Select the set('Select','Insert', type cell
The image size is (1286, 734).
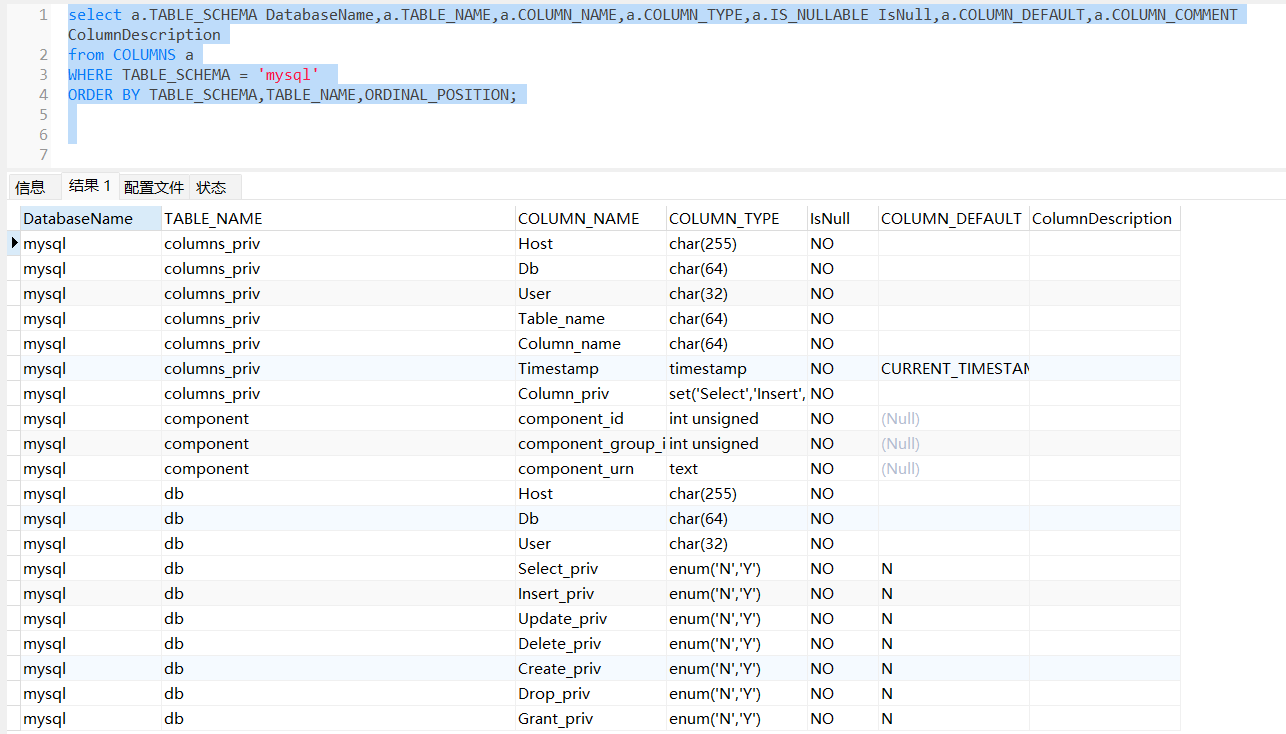pyautogui.click(x=737, y=393)
